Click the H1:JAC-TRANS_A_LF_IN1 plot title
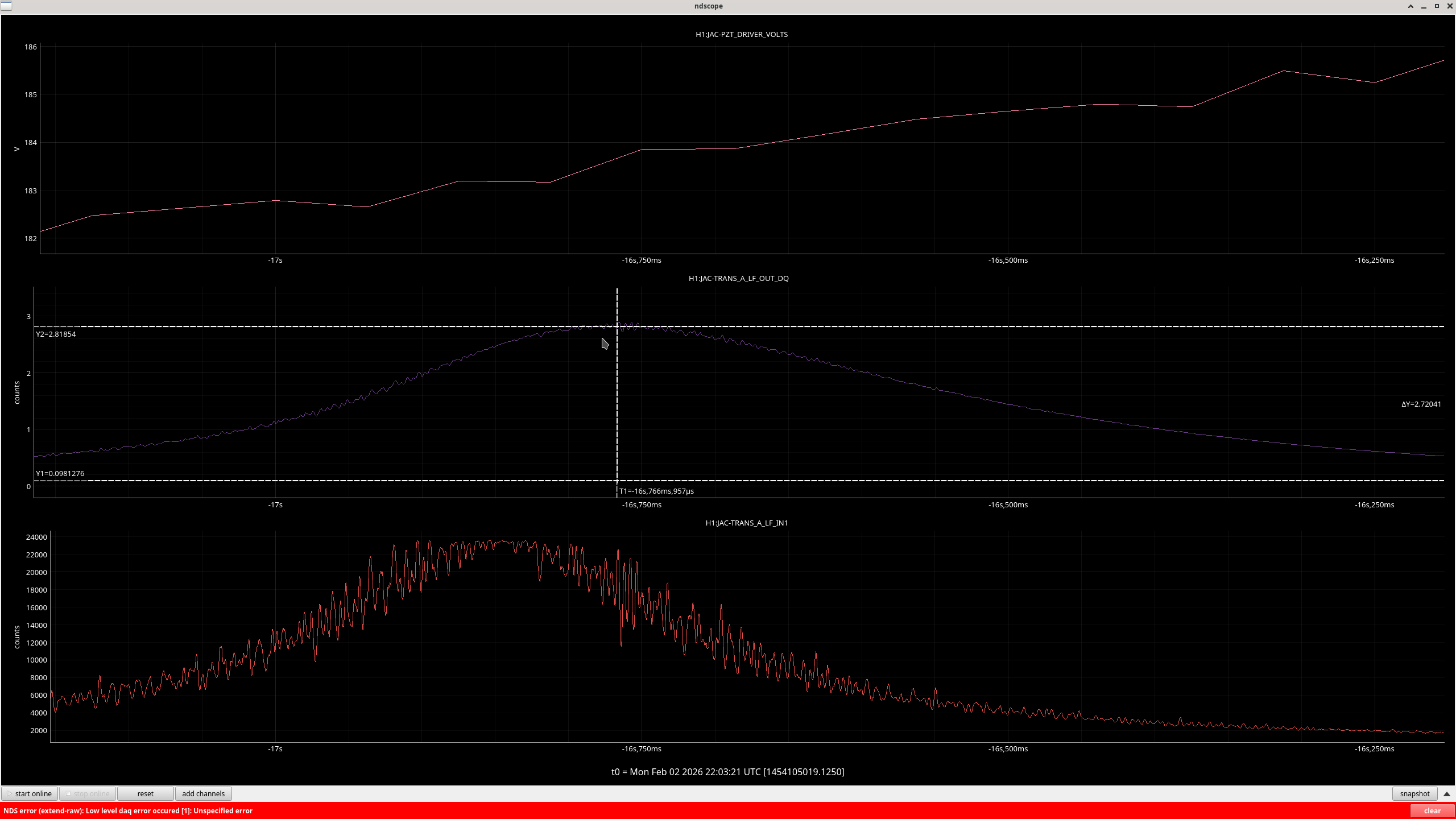The height and width of the screenshot is (819, 1456). pyautogui.click(x=746, y=523)
